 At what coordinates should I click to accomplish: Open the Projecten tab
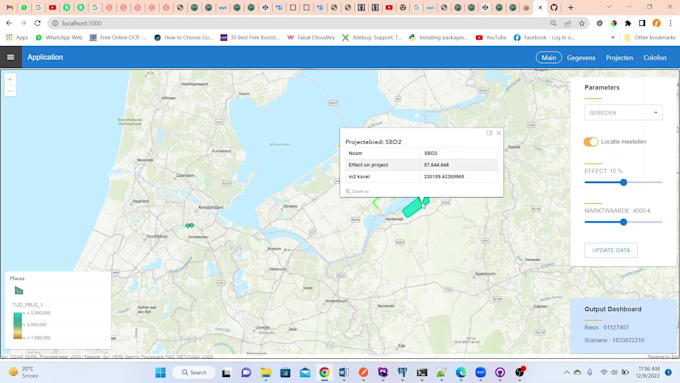[x=619, y=58]
